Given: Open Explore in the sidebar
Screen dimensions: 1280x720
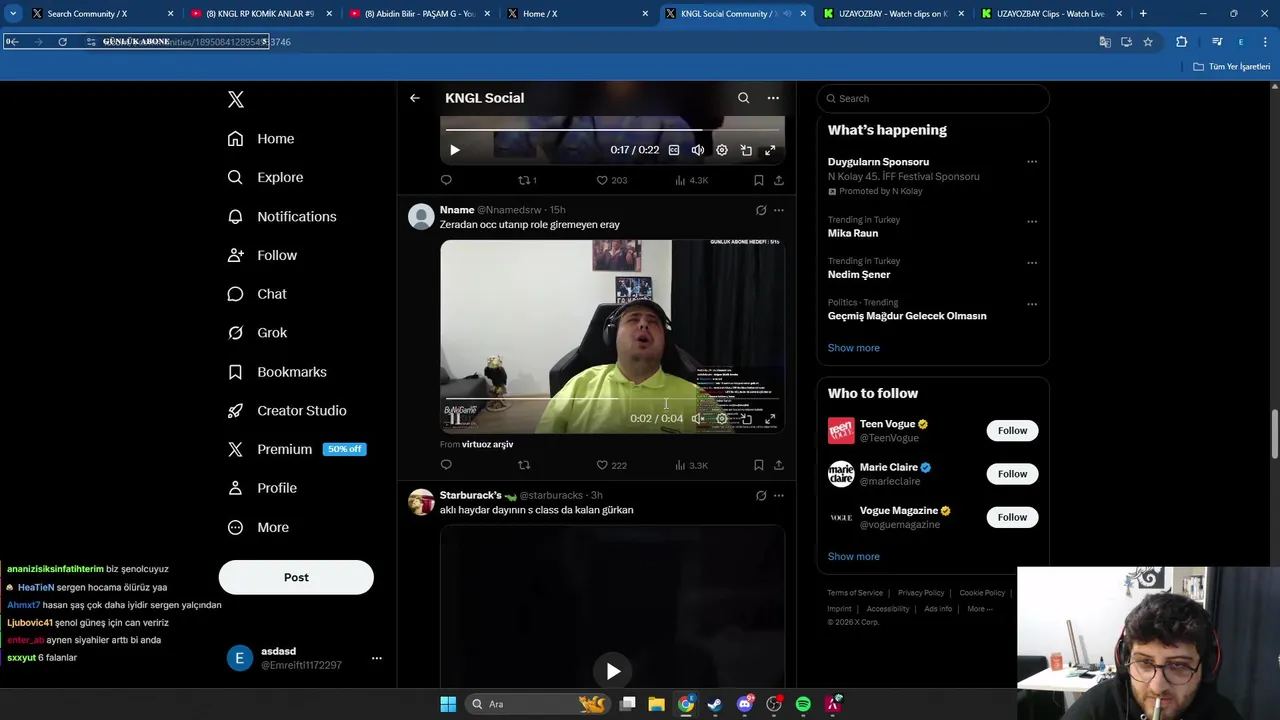Looking at the screenshot, I should click(265, 178).
